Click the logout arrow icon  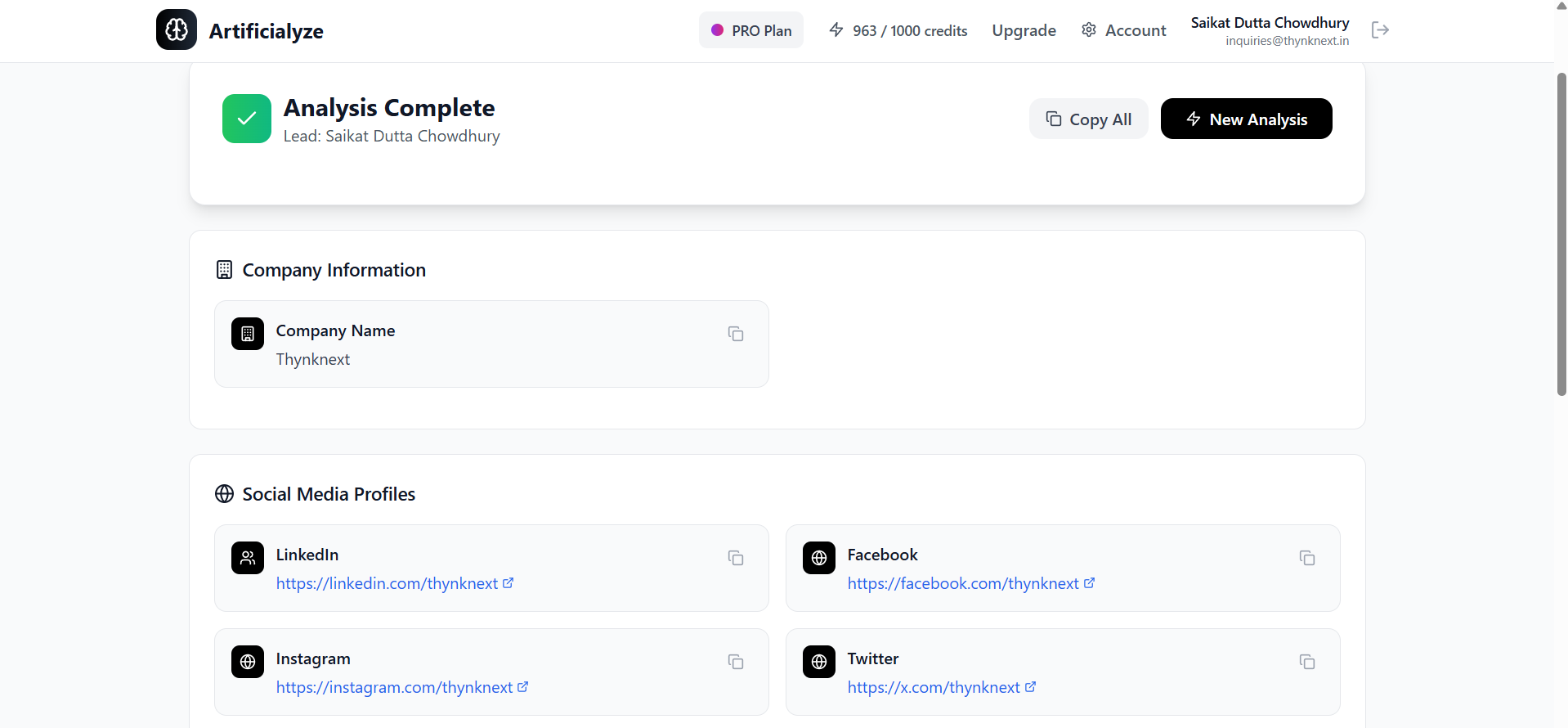tap(1380, 30)
